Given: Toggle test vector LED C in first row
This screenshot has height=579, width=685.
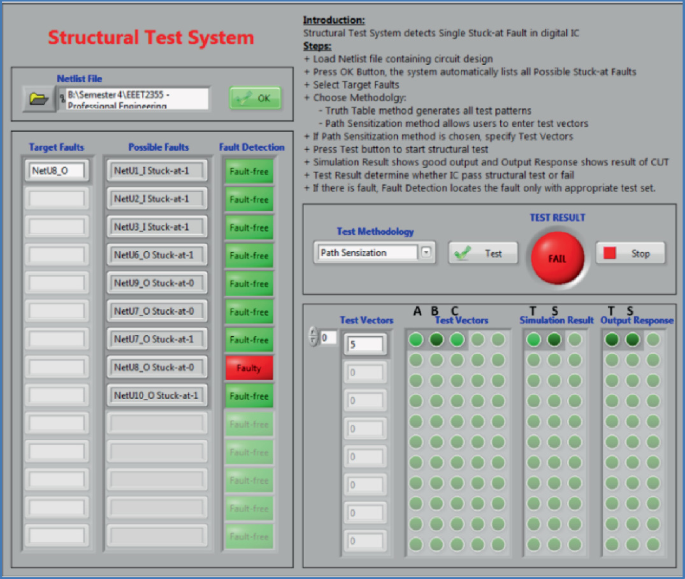Looking at the screenshot, I should click(x=456, y=340).
